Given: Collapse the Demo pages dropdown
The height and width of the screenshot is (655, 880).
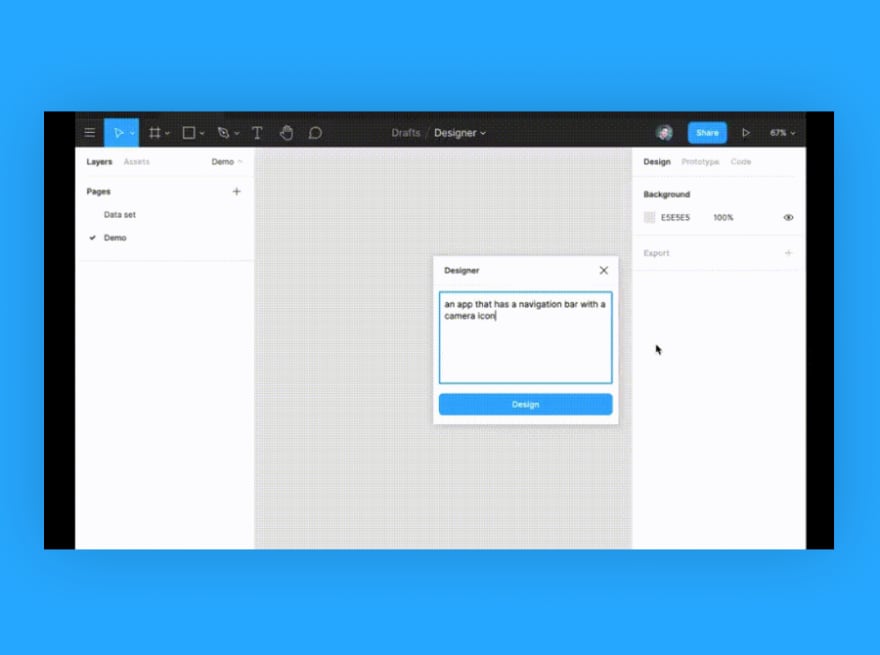Looking at the screenshot, I should (227, 162).
